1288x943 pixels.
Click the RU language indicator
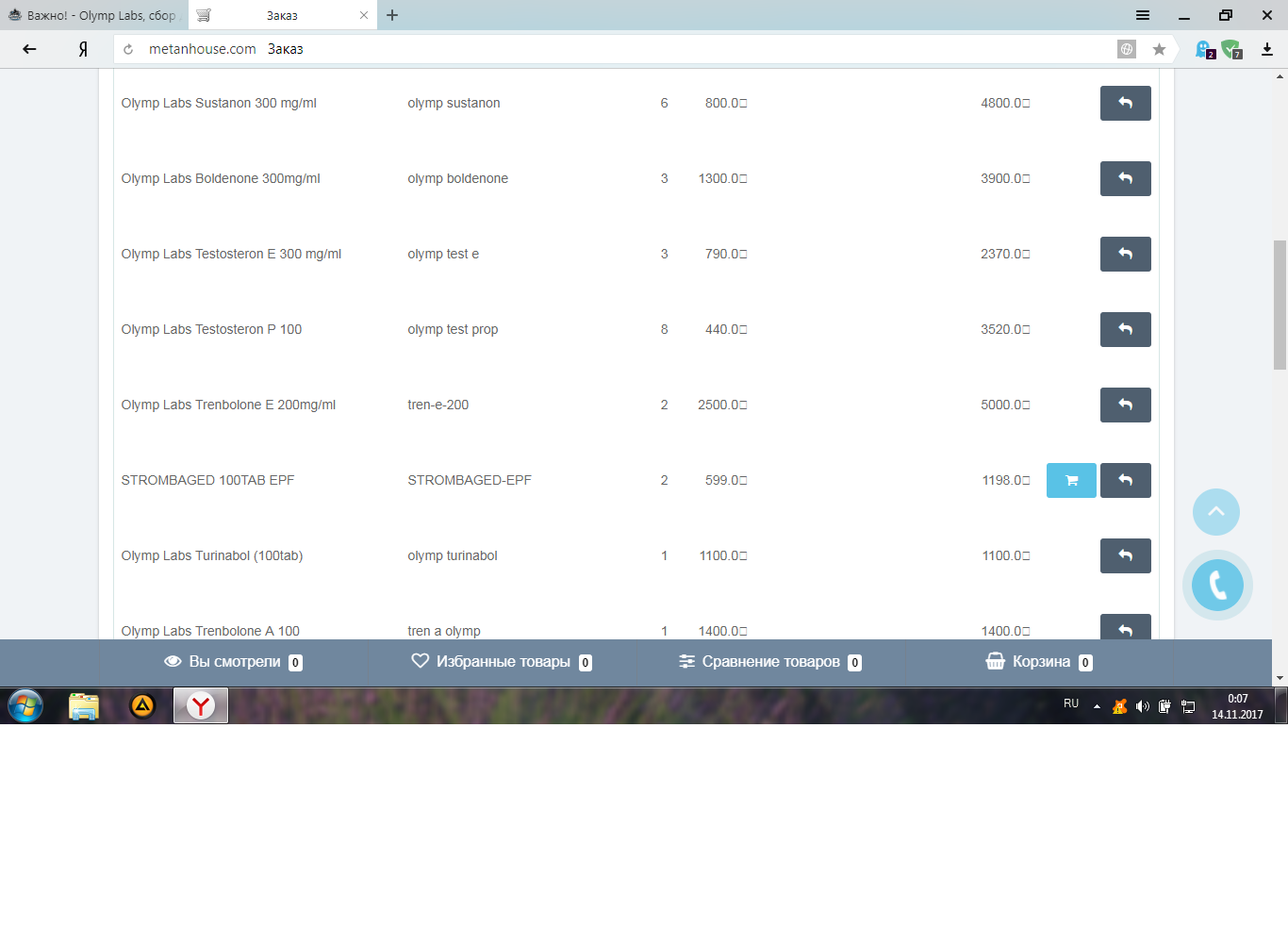(1071, 703)
